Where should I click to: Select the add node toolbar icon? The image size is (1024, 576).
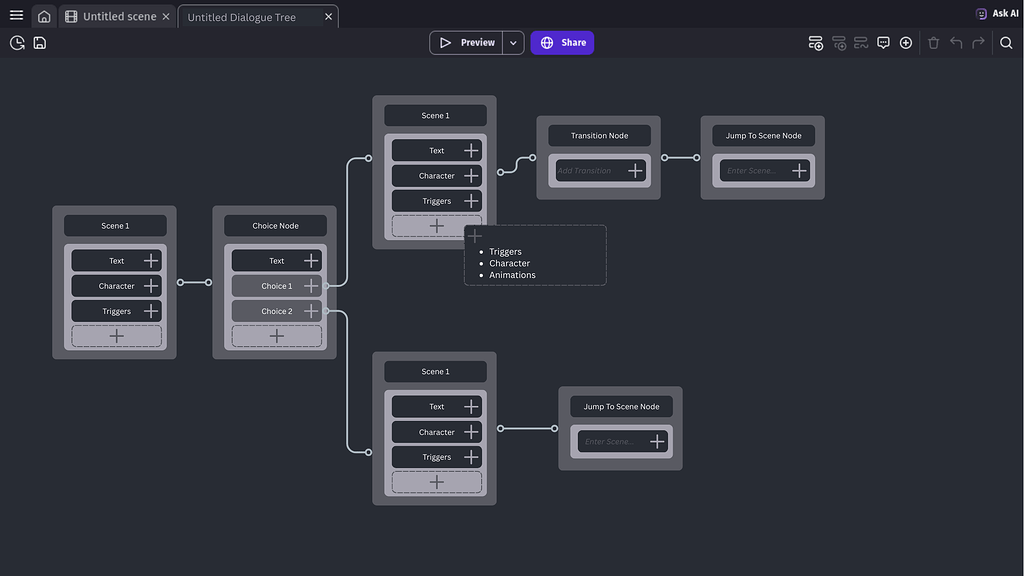815,43
